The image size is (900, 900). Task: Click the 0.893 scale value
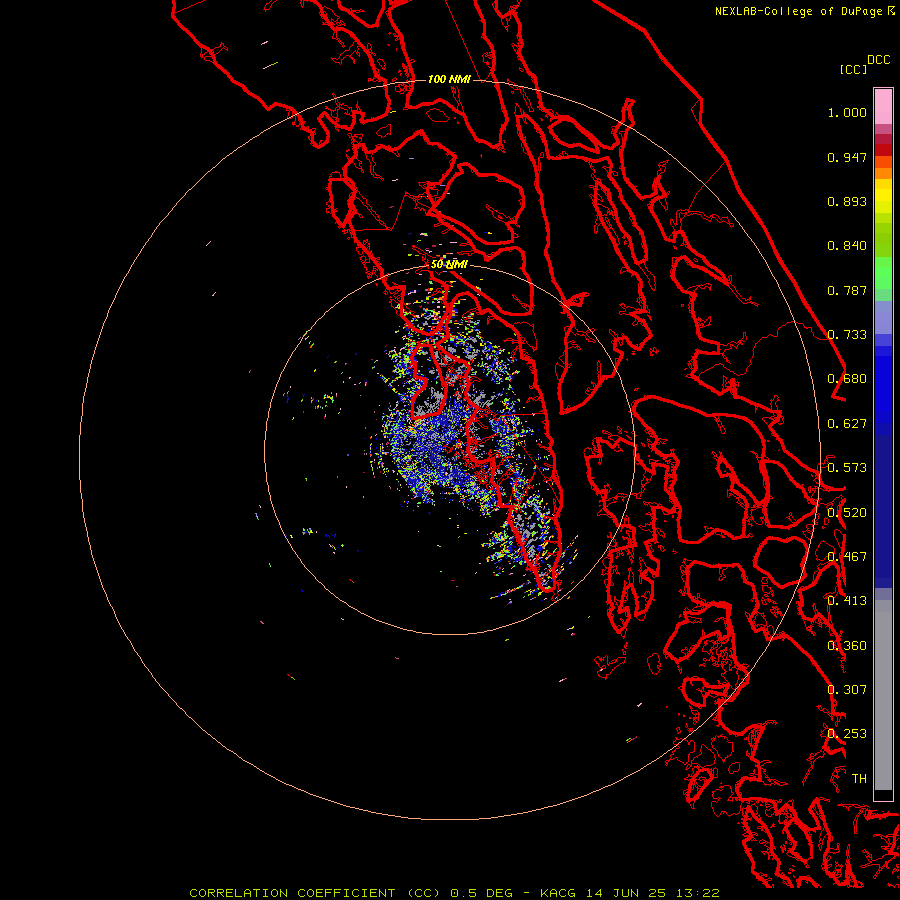point(847,201)
